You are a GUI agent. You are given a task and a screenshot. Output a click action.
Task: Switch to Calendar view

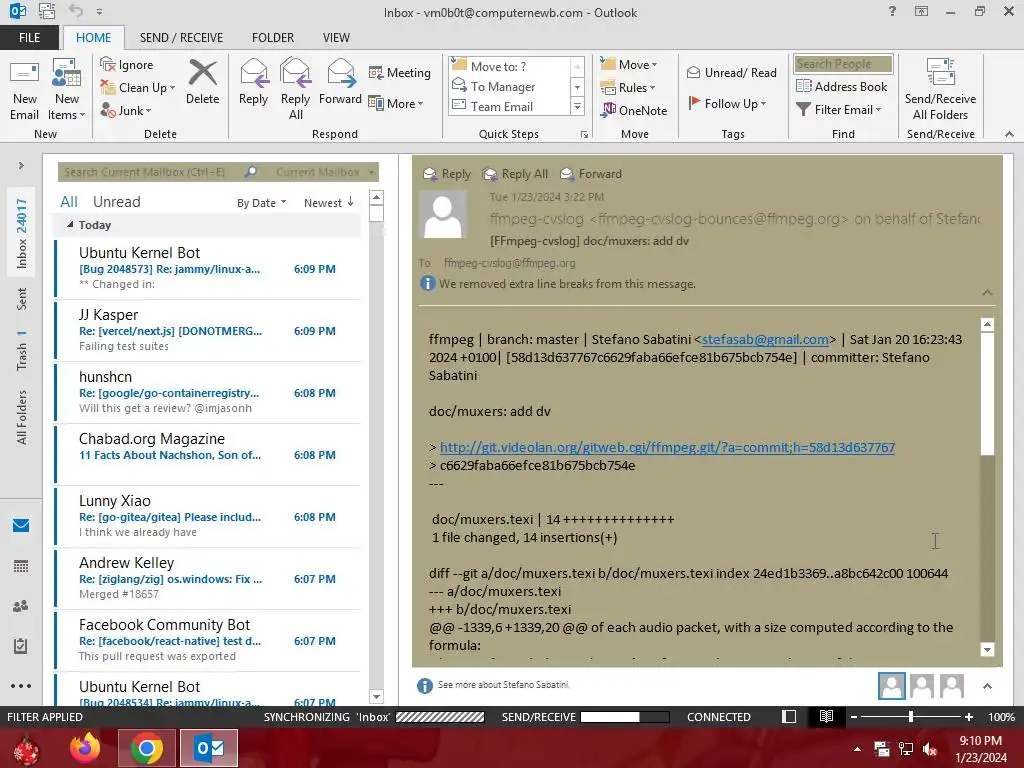21,566
